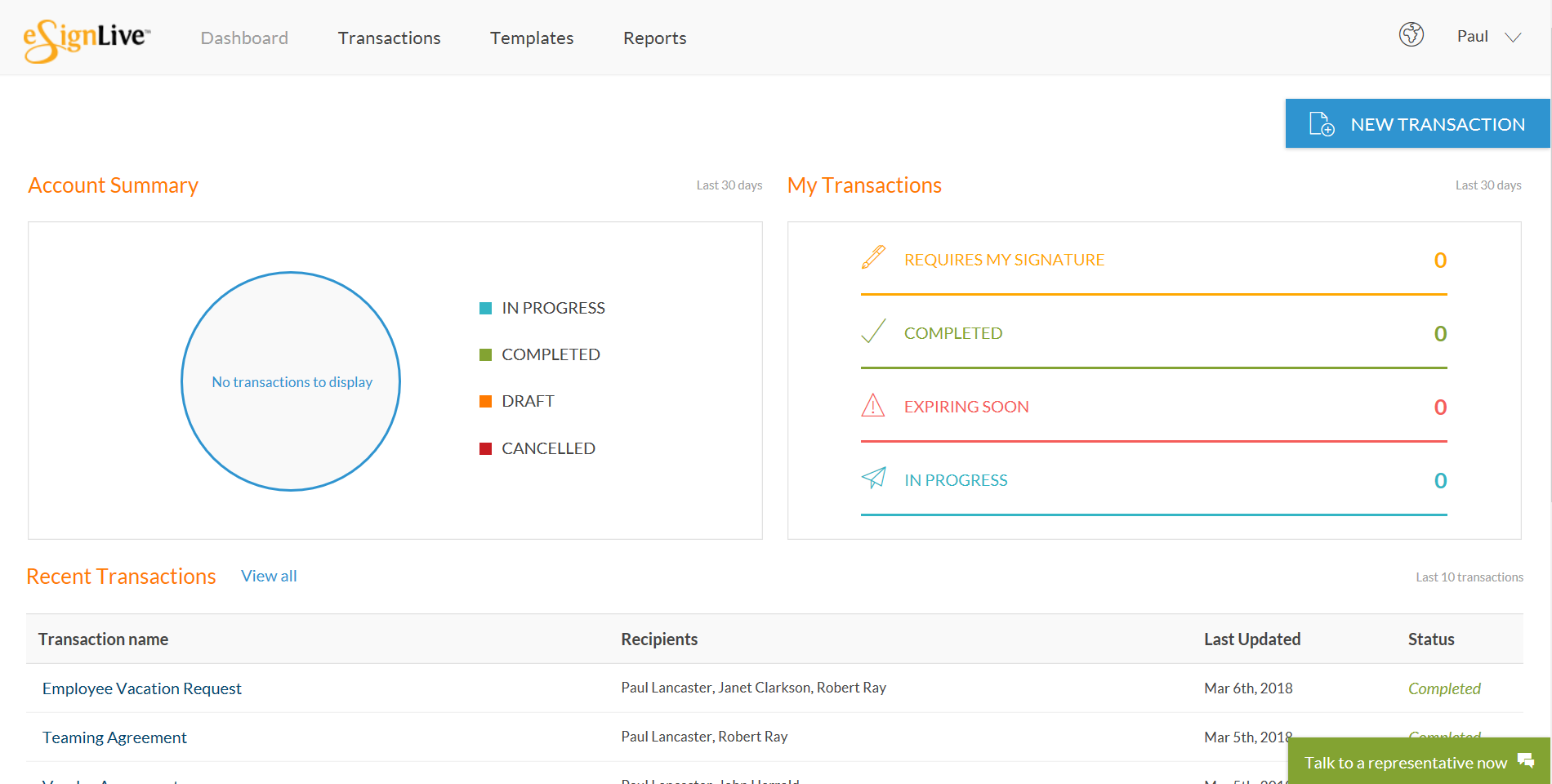Click 'Paul Lancaster, Janet Clarkson, Robert Ray' recipients

click(753, 688)
